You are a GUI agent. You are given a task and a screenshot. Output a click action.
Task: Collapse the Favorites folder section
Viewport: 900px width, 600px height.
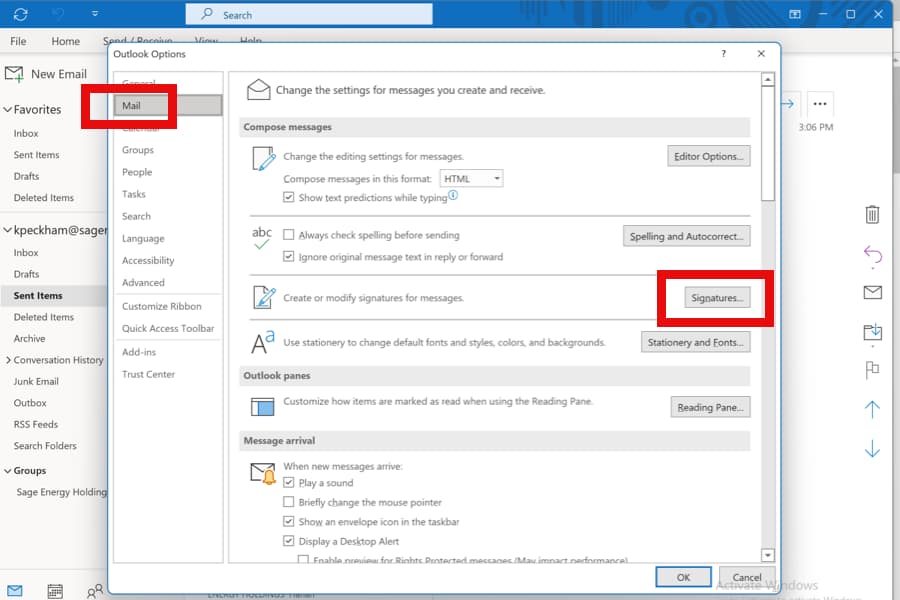(8, 109)
